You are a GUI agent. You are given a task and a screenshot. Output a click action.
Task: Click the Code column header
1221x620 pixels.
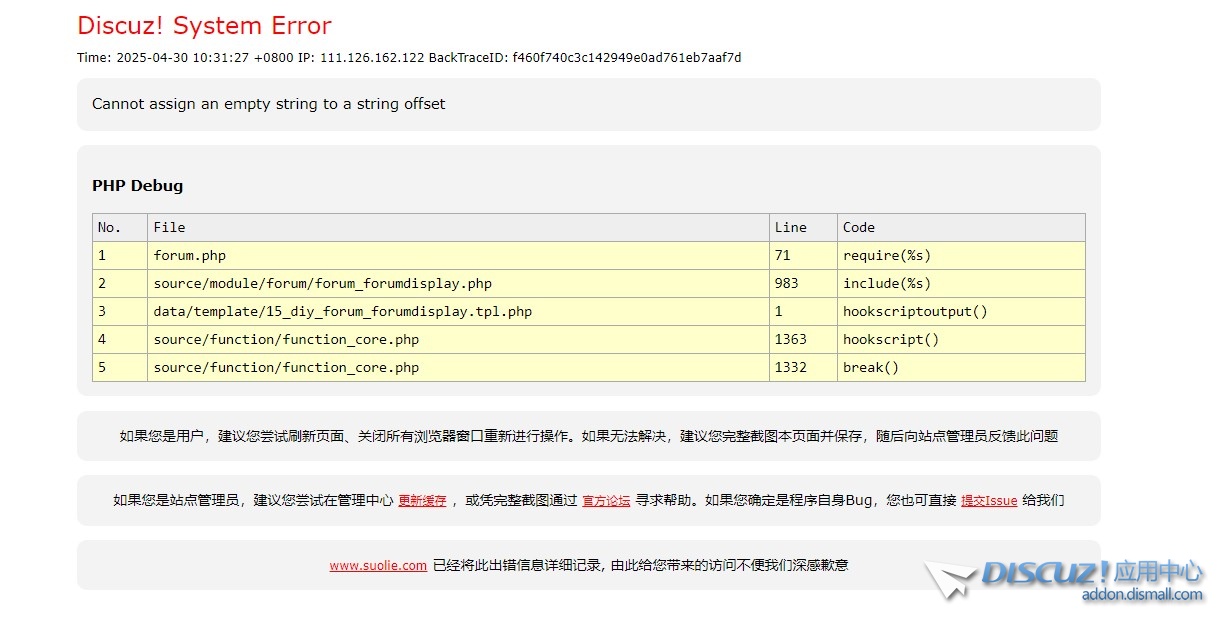click(961, 227)
